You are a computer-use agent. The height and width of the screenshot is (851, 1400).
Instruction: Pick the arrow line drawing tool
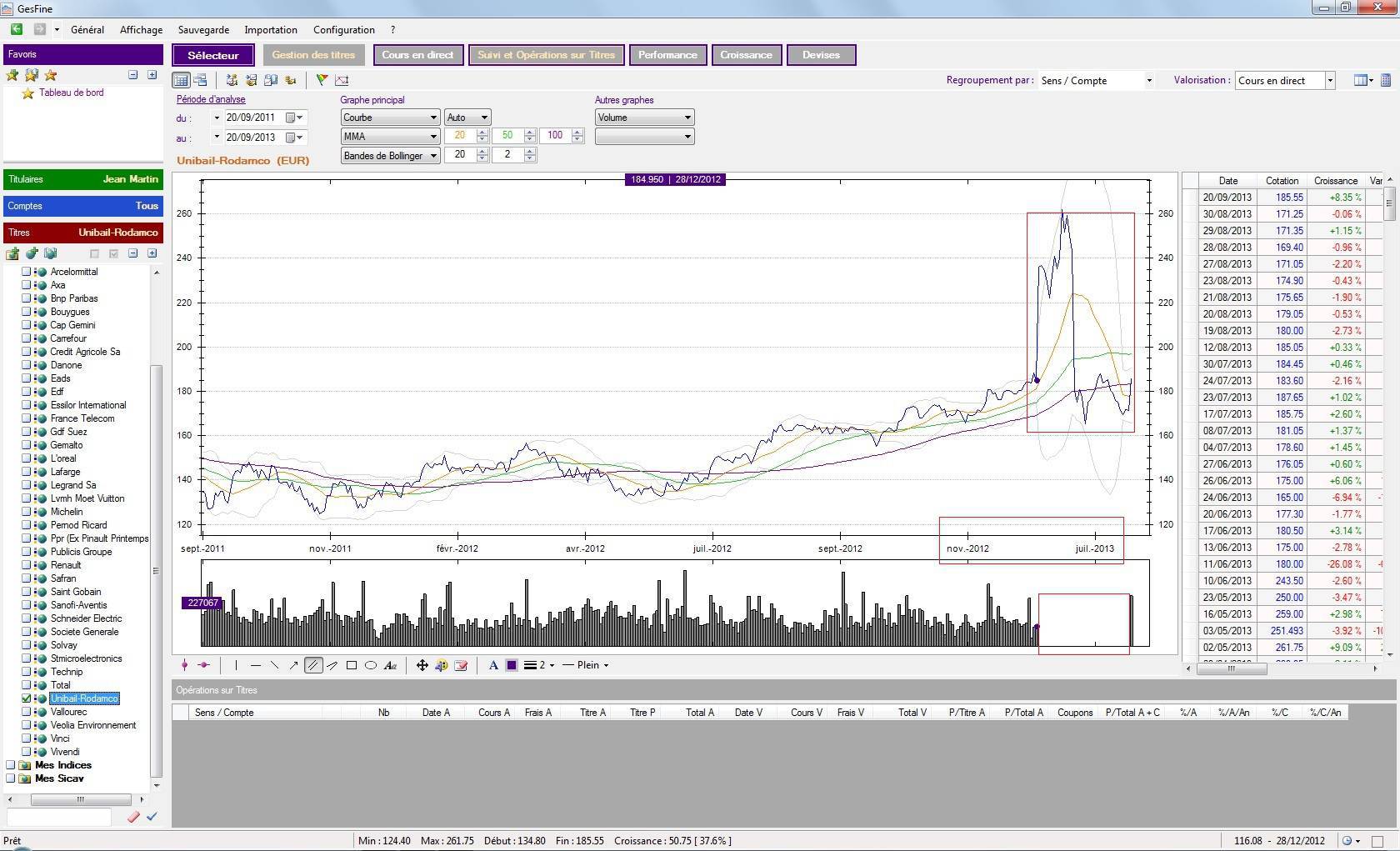[x=293, y=665]
